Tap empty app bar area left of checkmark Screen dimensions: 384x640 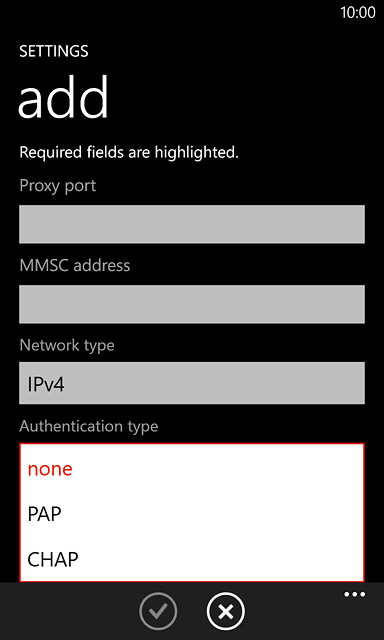point(67,611)
